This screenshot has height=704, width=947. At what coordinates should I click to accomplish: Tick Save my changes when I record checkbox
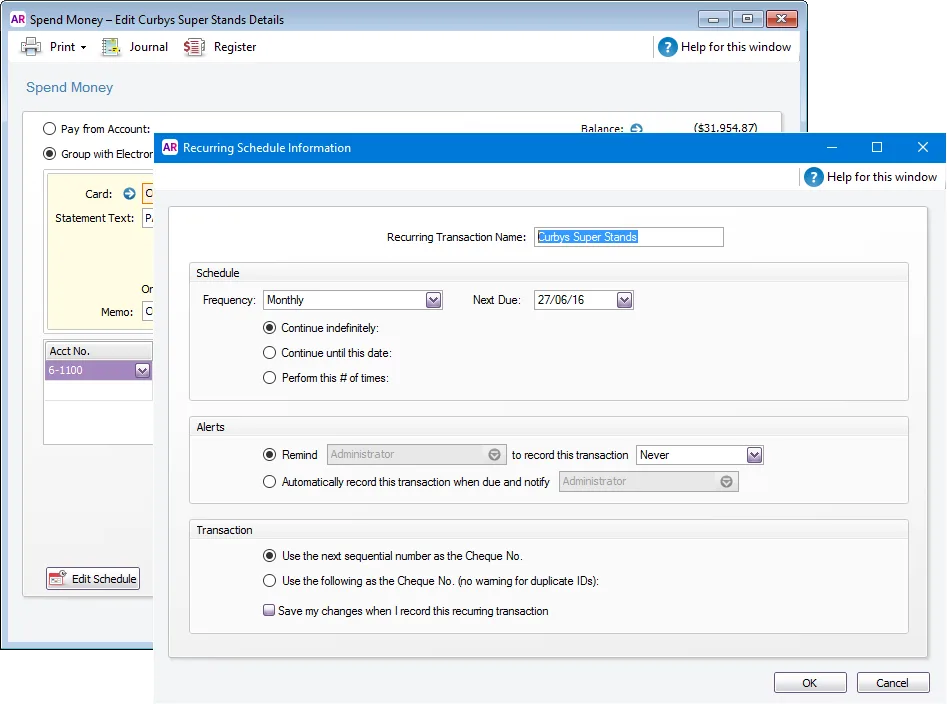click(x=269, y=610)
